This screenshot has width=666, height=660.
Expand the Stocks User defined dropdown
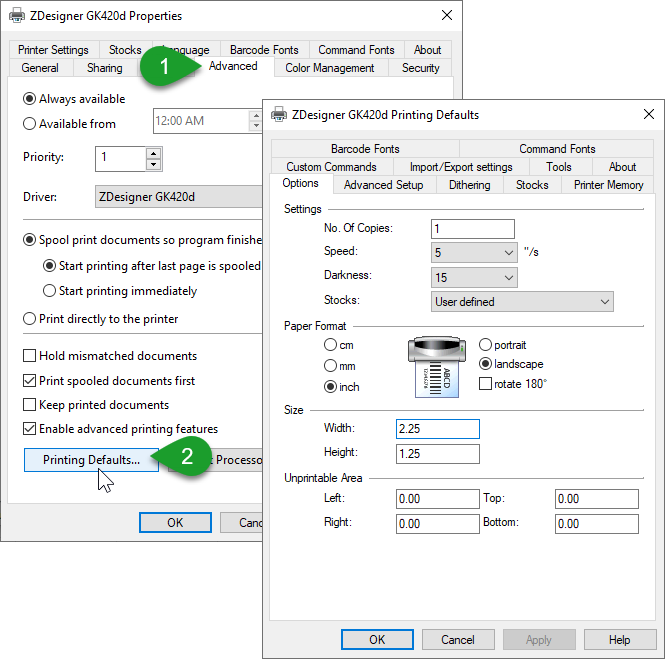pyautogui.click(x=602, y=301)
